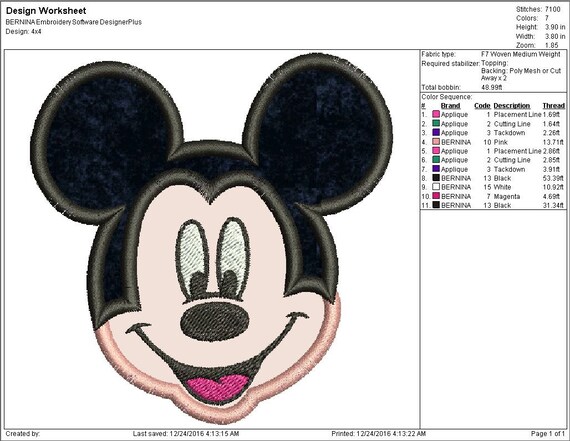The width and height of the screenshot is (570, 441).
Task: Click 'BERNINA Embroidery Software DesignerPlus' text
Action: (73, 22)
